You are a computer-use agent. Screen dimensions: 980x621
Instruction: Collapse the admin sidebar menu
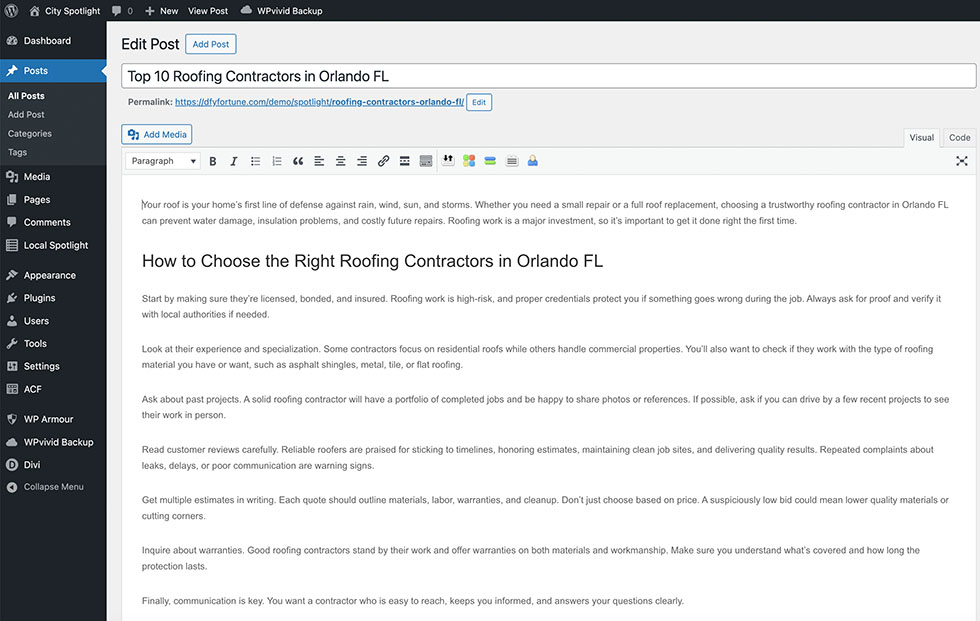click(x=53, y=487)
